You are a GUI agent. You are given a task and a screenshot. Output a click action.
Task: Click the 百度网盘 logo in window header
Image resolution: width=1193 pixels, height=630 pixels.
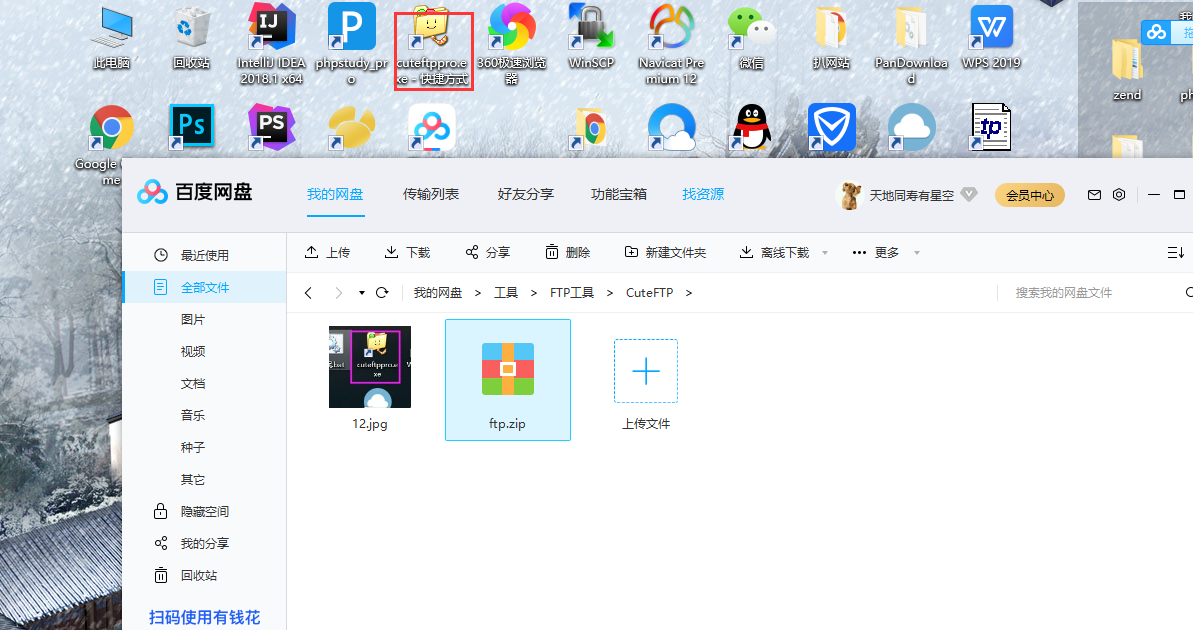tap(194, 192)
